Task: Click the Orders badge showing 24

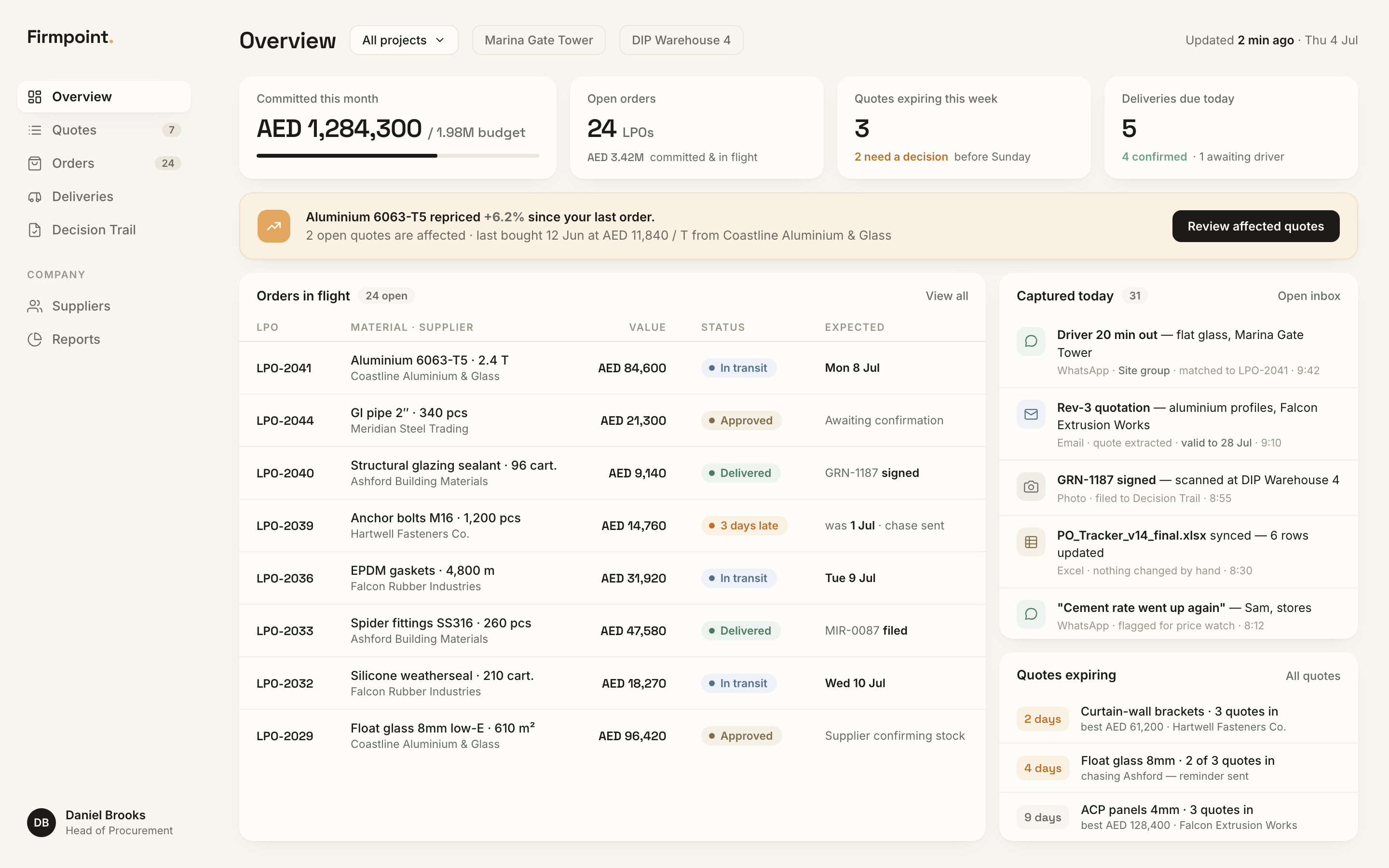Action: pos(168,163)
